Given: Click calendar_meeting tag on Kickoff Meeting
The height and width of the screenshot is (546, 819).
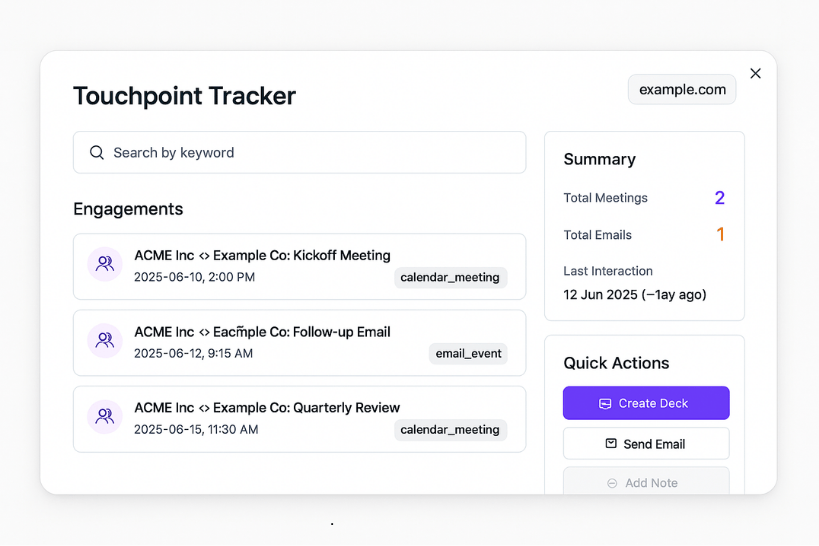Looking at the screenshot, I should [450, 277].
